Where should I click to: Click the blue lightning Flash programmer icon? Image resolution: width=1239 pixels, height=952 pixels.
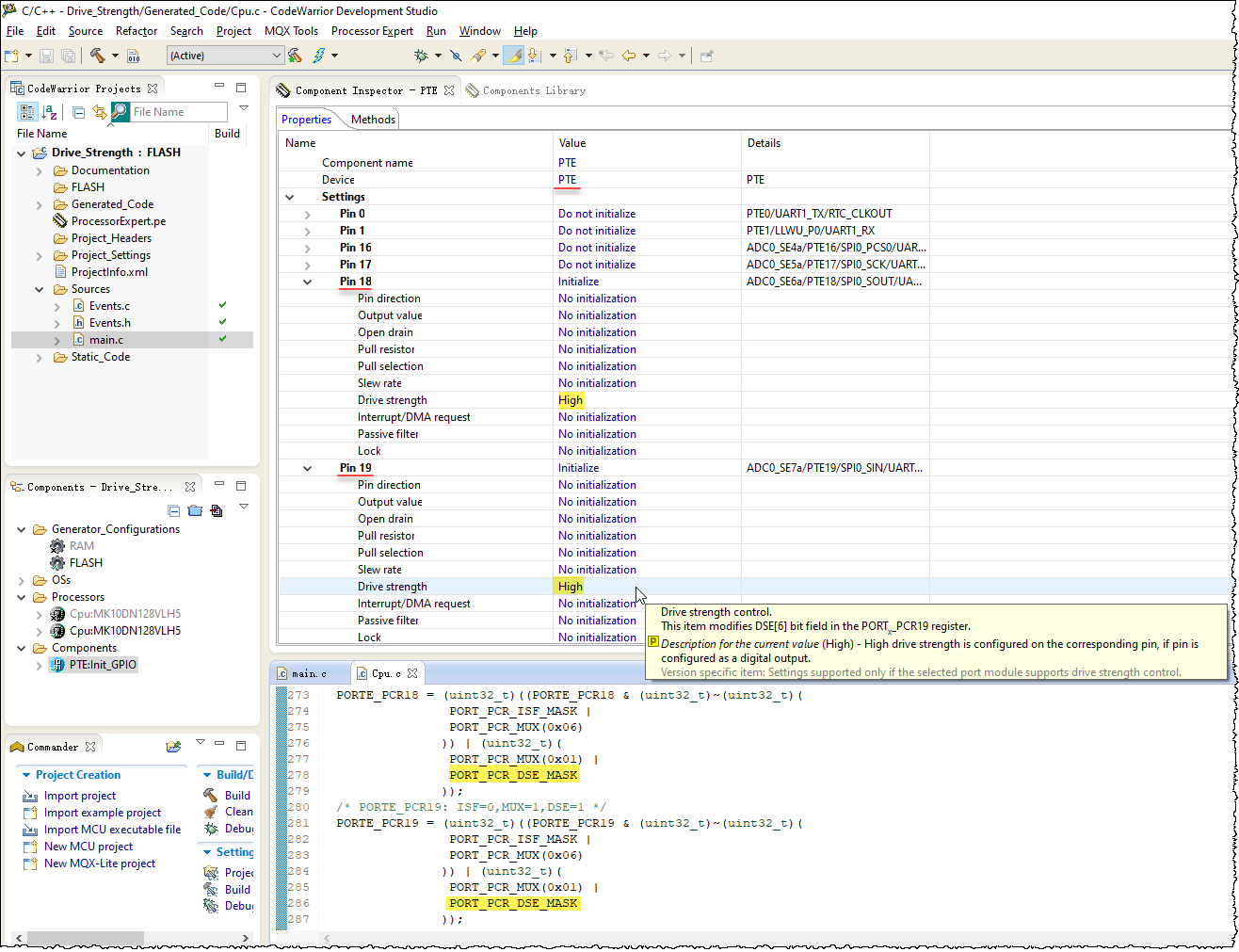[x=319, y=56]
